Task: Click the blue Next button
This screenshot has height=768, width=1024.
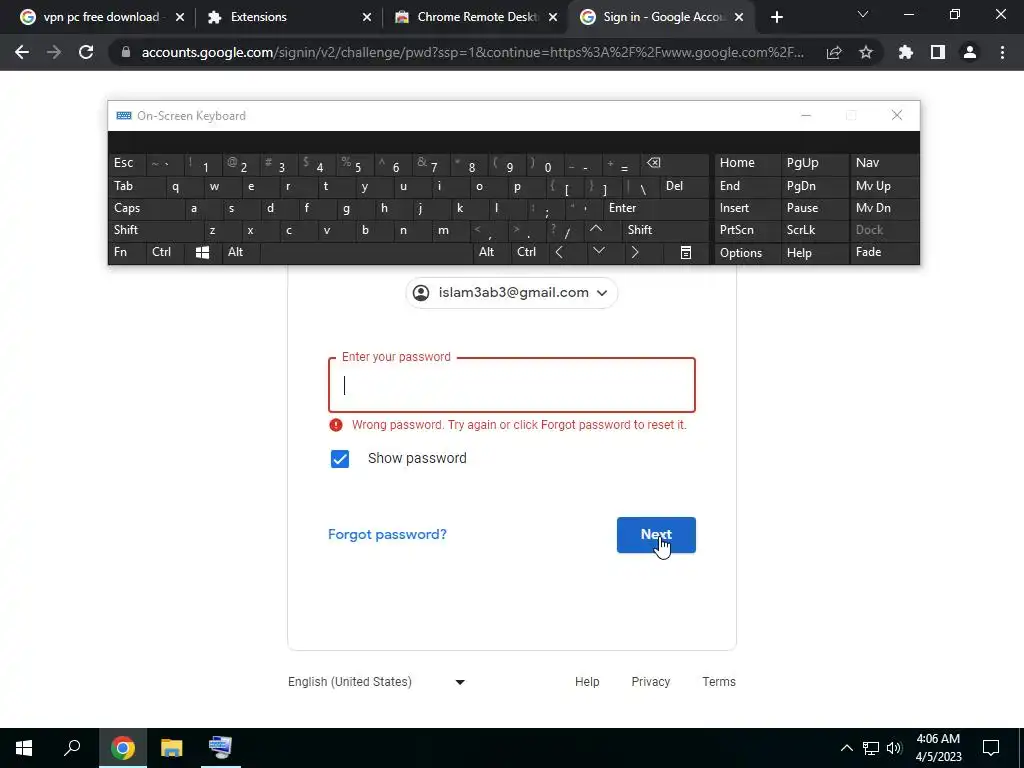Action: (x=656, y=535)
